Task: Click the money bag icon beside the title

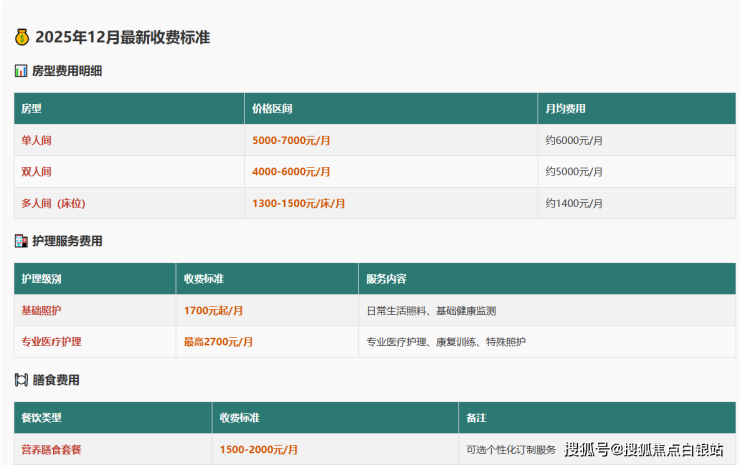Action: click(x=21, y=37)
